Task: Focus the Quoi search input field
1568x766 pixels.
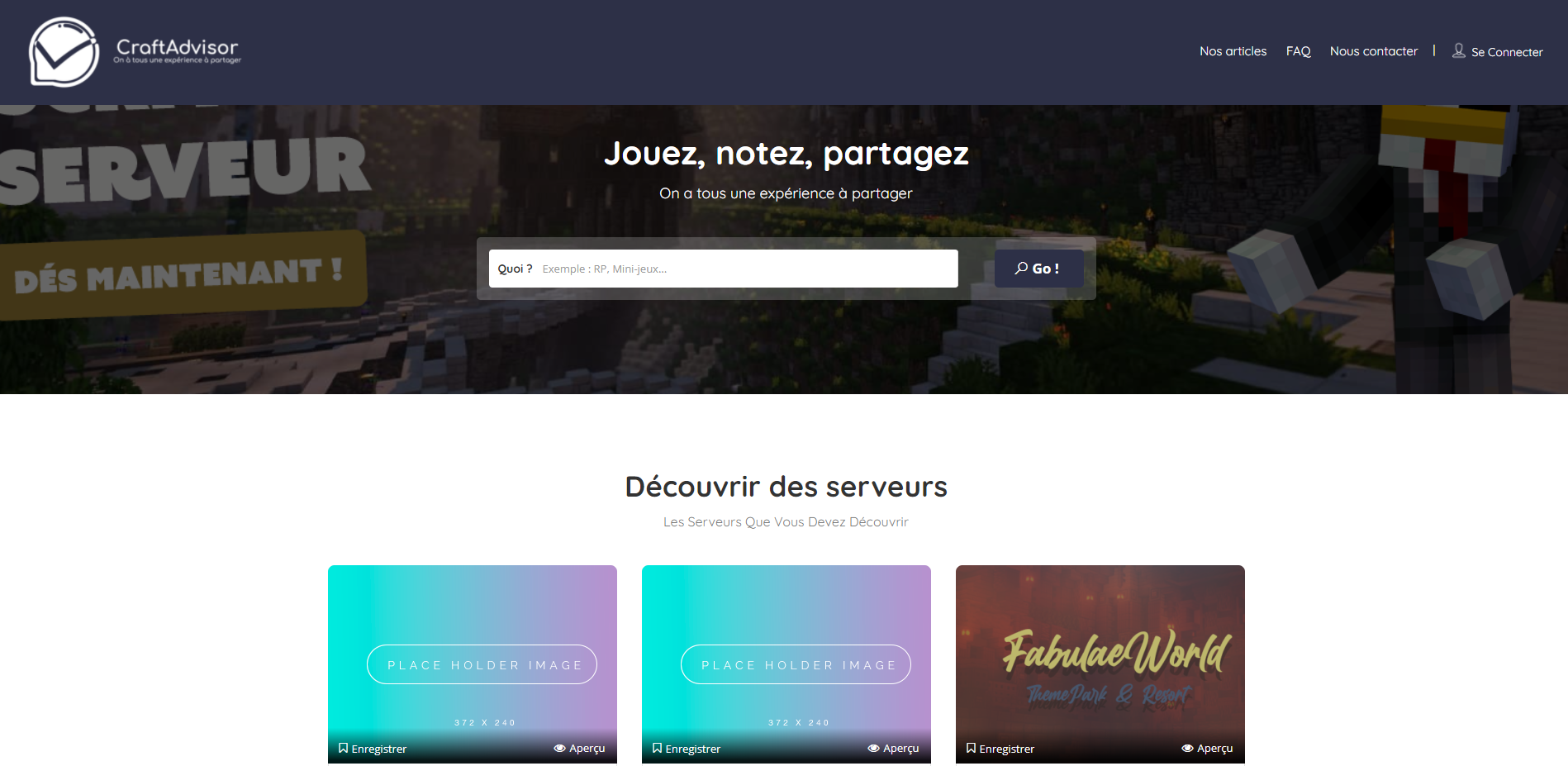Action: (x=723, y=269)
